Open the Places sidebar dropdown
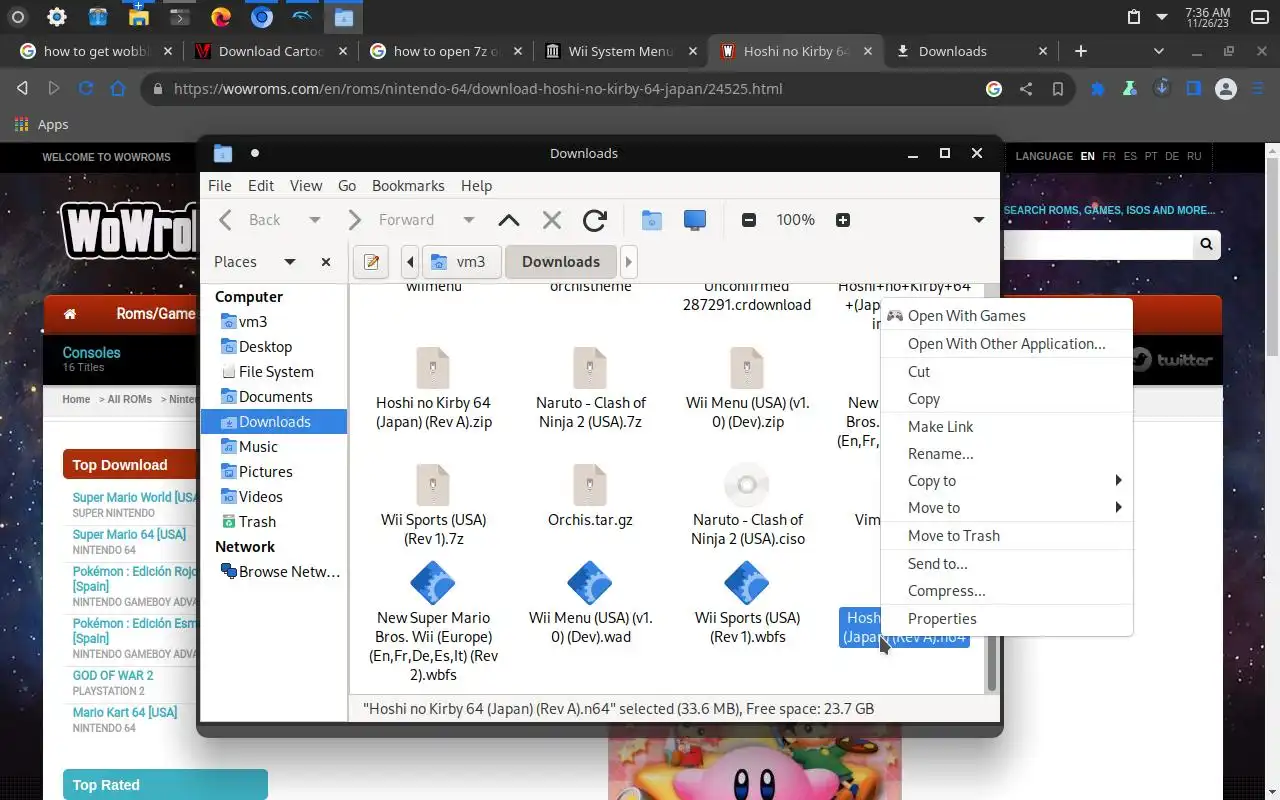The width and height of the screenshot is (1280, 800). 290,262
